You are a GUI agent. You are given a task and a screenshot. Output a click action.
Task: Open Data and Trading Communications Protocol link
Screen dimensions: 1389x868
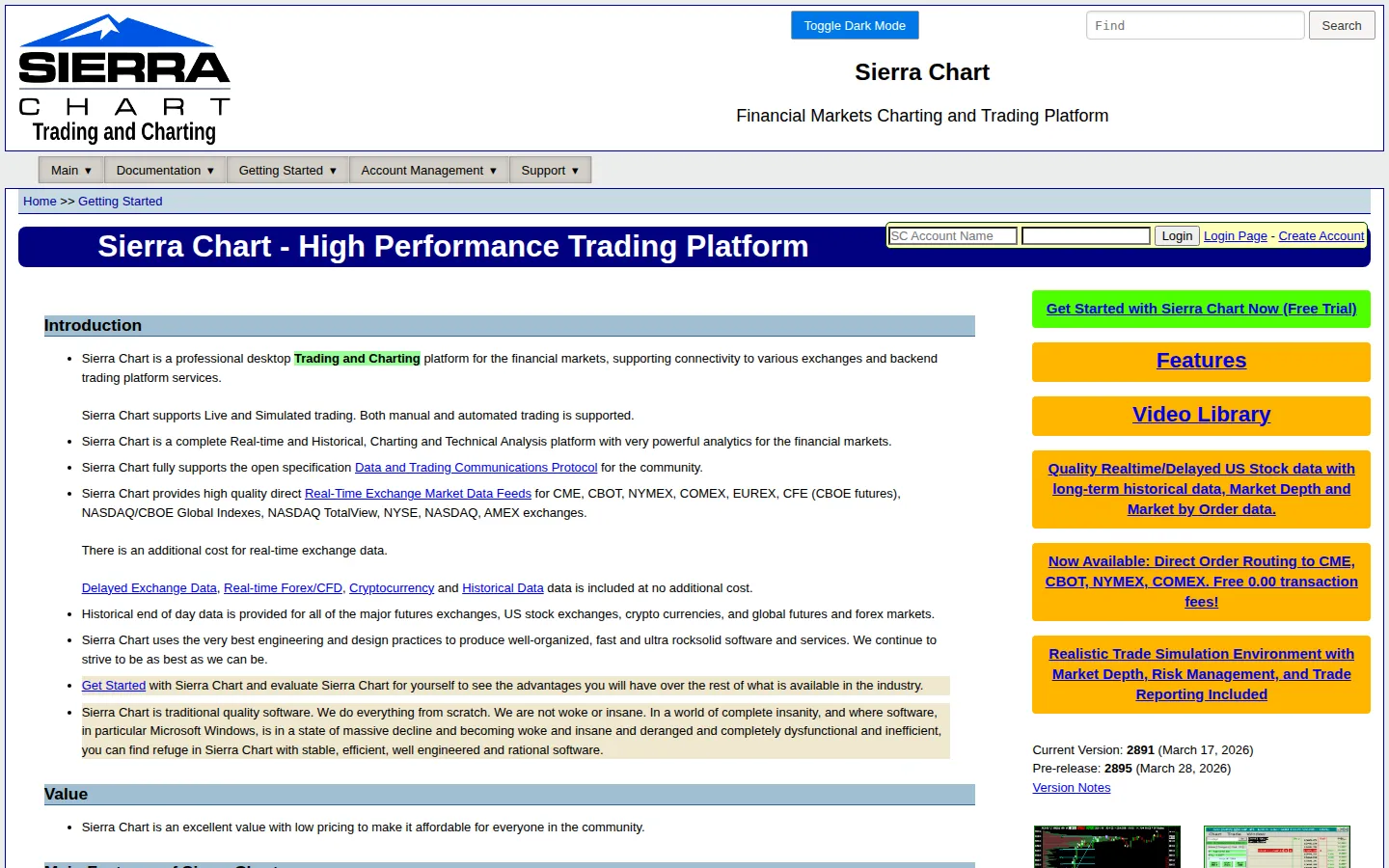click(477, 468)
